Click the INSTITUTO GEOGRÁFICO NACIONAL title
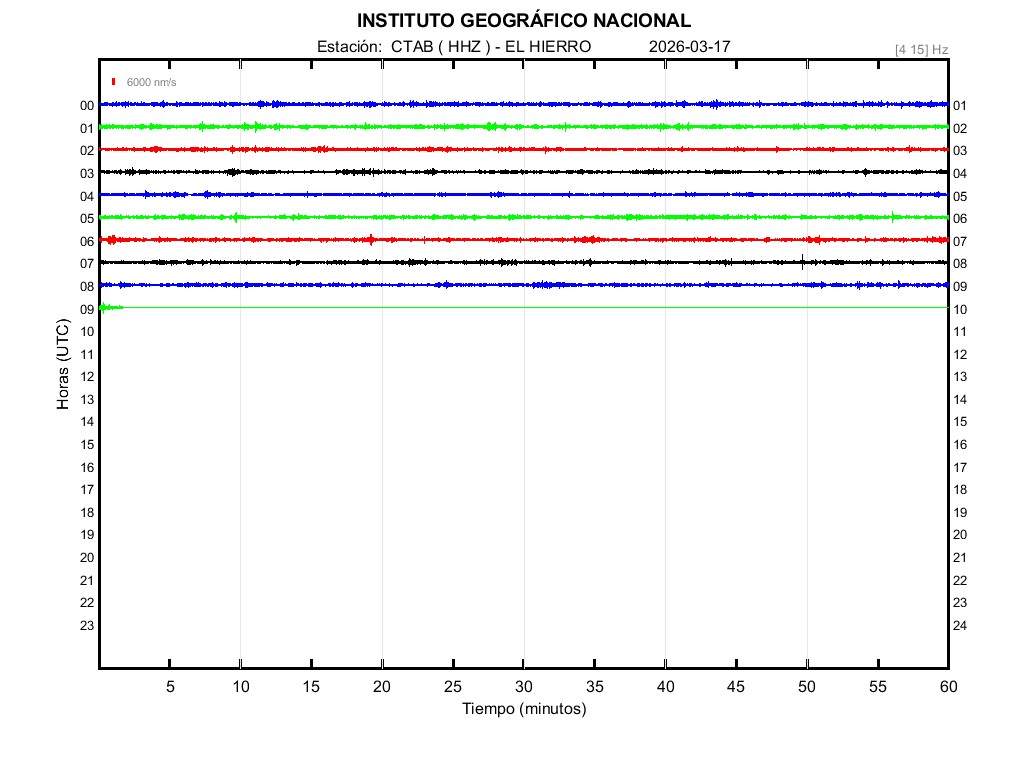The image size is (1024, 768). pyautogui.click(x=523, y=21)
